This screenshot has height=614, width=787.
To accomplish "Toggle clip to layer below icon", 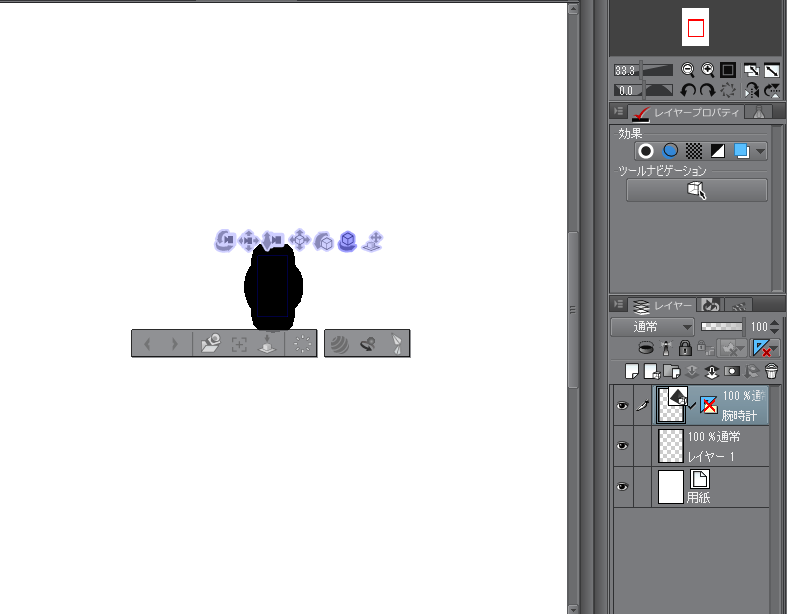I will [x=646, y=347].
